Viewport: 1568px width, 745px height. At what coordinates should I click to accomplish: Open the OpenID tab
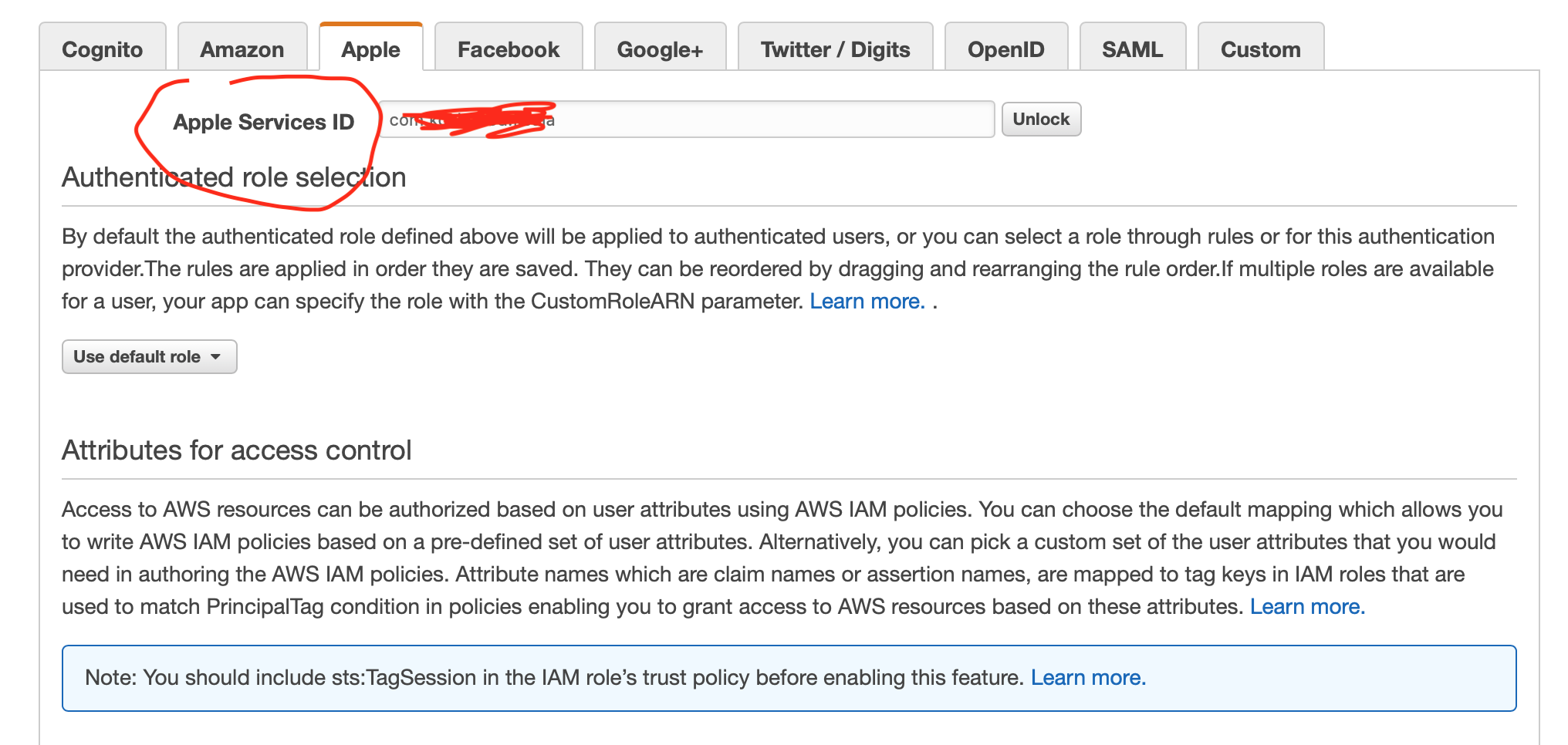(1006, 48)
